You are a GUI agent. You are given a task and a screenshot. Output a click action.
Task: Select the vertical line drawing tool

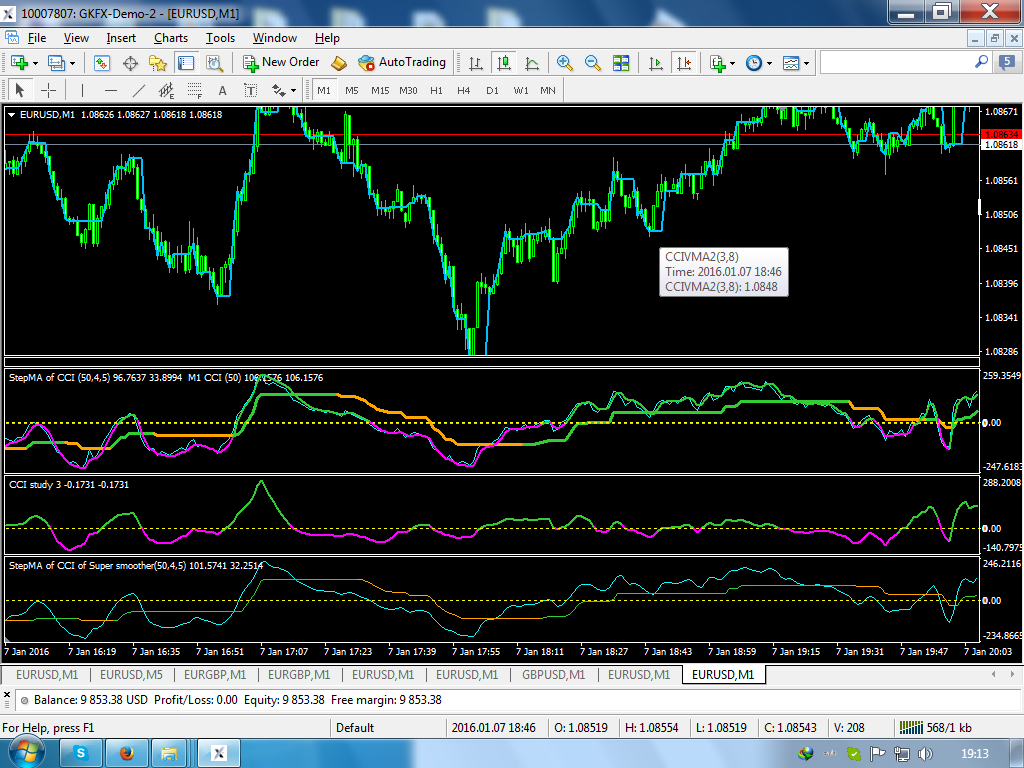(x=82, y=91)
